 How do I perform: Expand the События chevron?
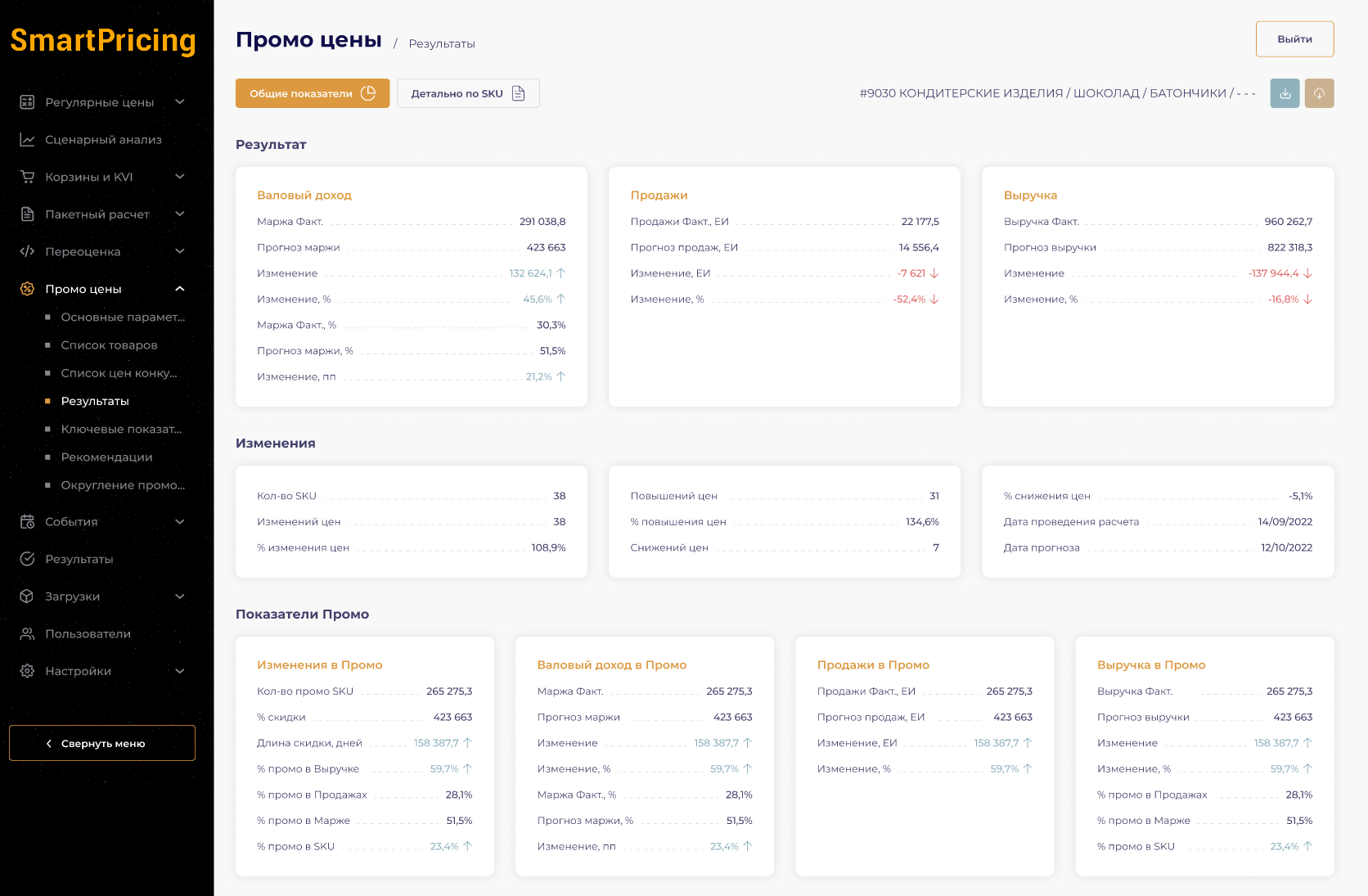[x=180, y=522]
